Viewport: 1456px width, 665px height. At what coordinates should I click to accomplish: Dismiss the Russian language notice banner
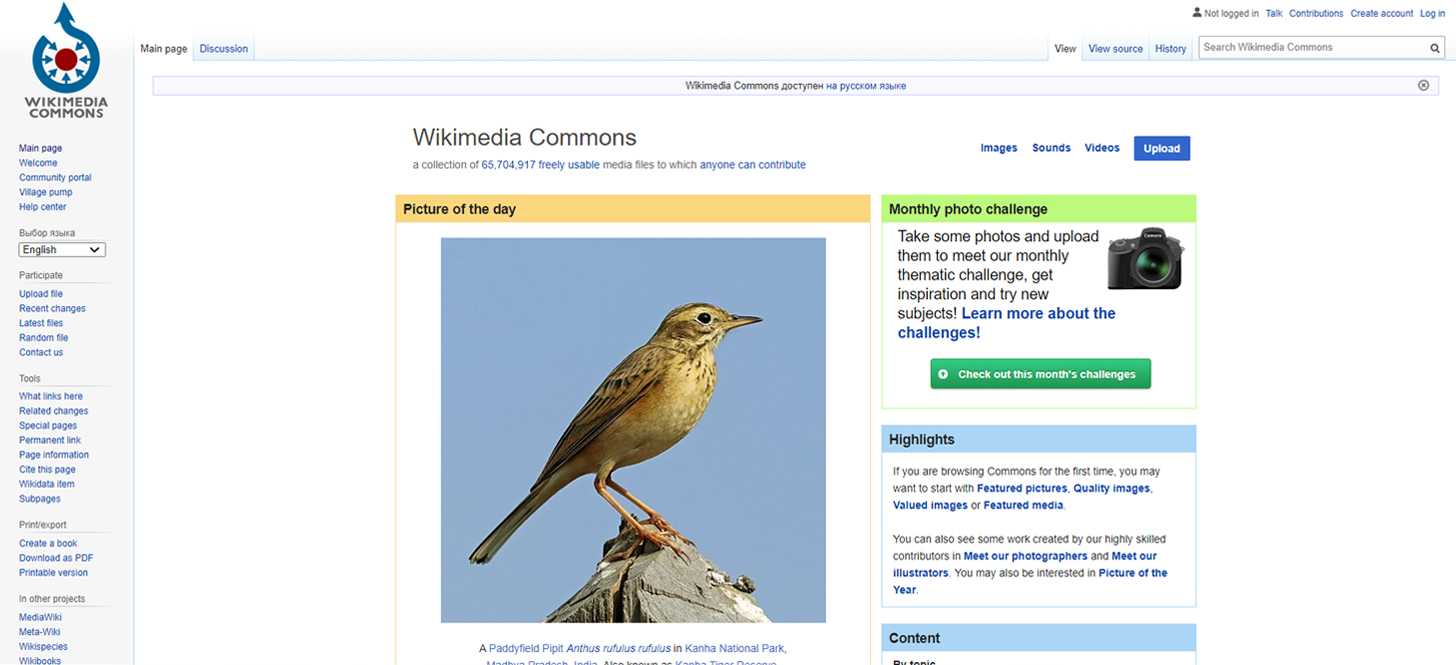(x=1423, y=85)
